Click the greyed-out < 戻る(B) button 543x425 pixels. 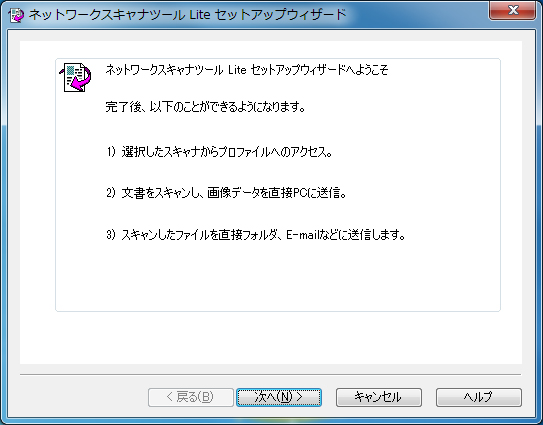coord(190,397)
